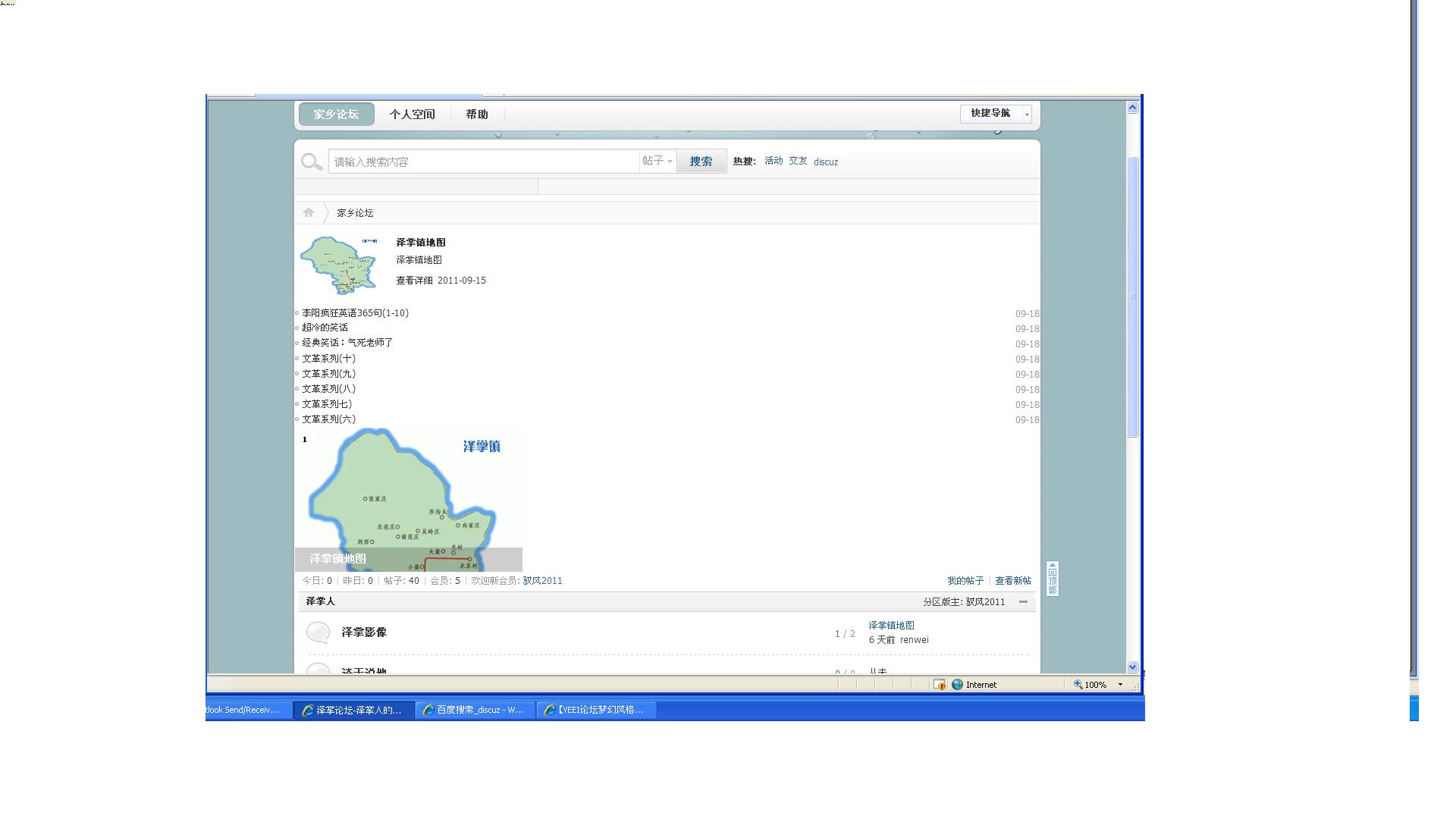The image size is (1456, 819).
Task: Open user renwei profile link
Action: pos(914,640)
